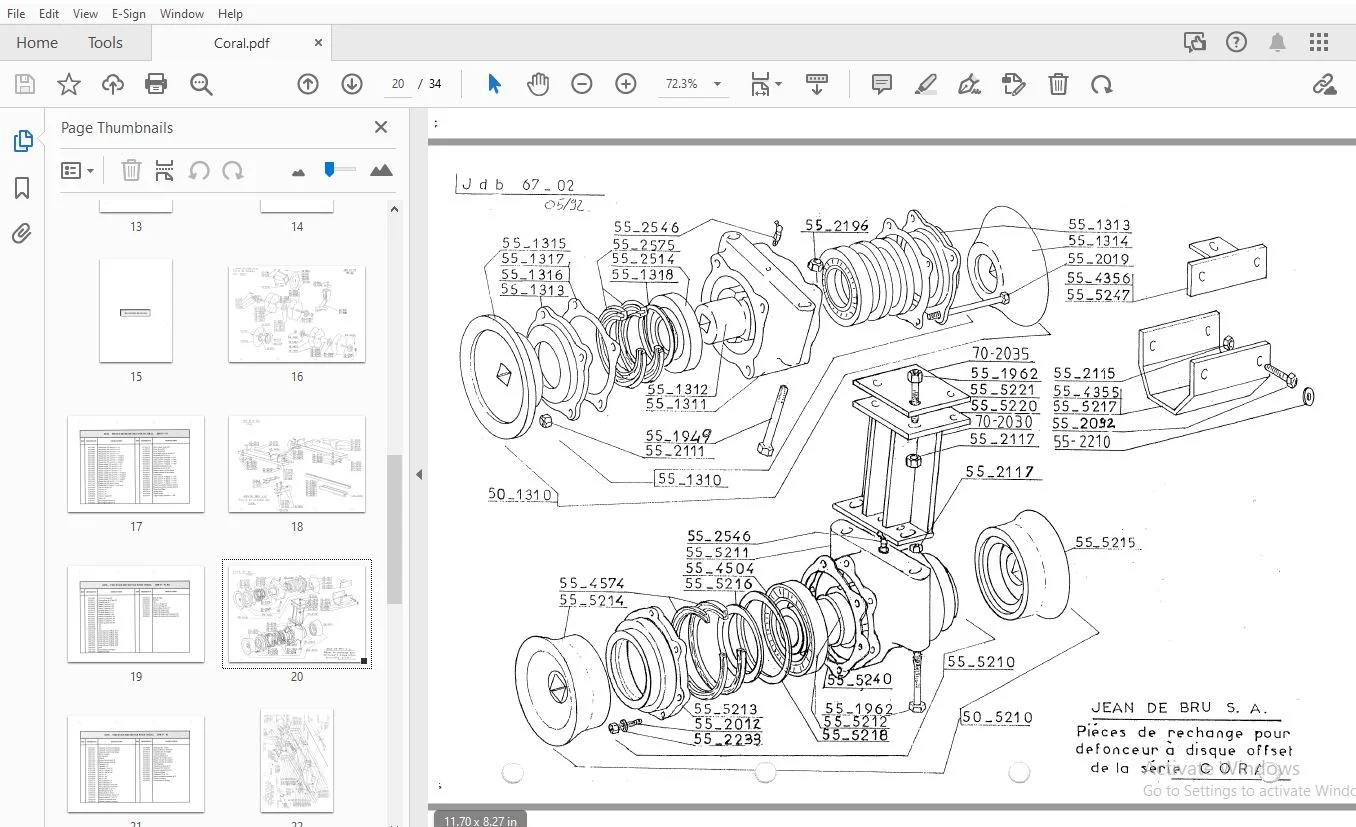The height and width of the screenshot is (827, 1356).
Task: Open the File menu
Action: coord(16,14)
